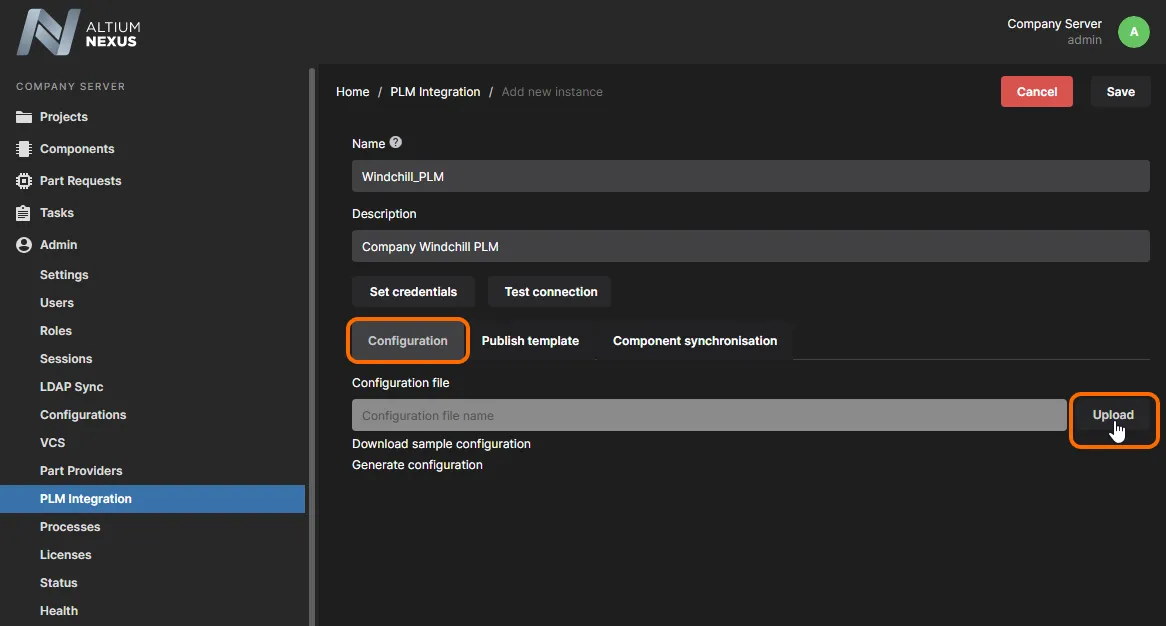This screenshot has height=626, width=1166.
Task: Open the Projects folder icon
Action: click(x=24, y=117)
